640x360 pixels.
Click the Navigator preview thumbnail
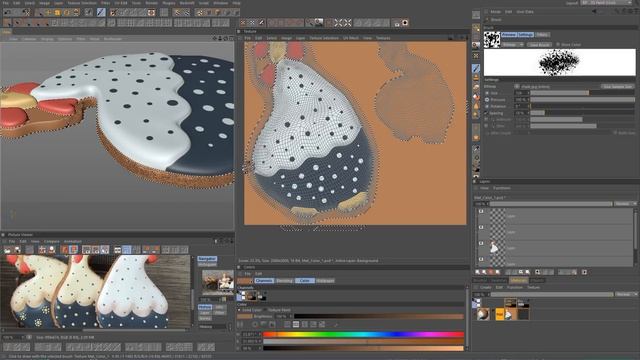click(x=218, y=281)
